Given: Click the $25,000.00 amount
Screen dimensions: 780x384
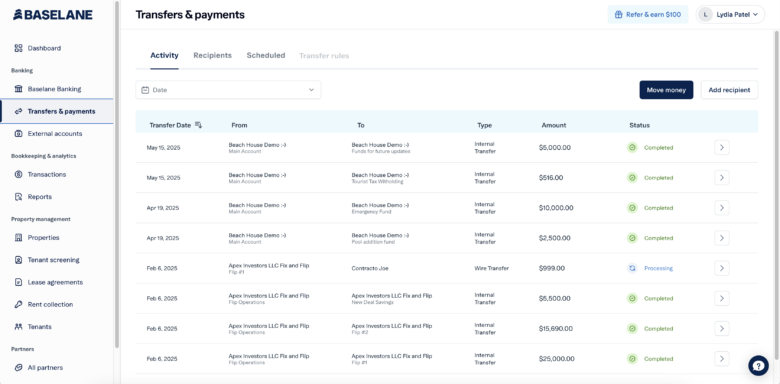Looking at the screenshot, I should [557, 359].
